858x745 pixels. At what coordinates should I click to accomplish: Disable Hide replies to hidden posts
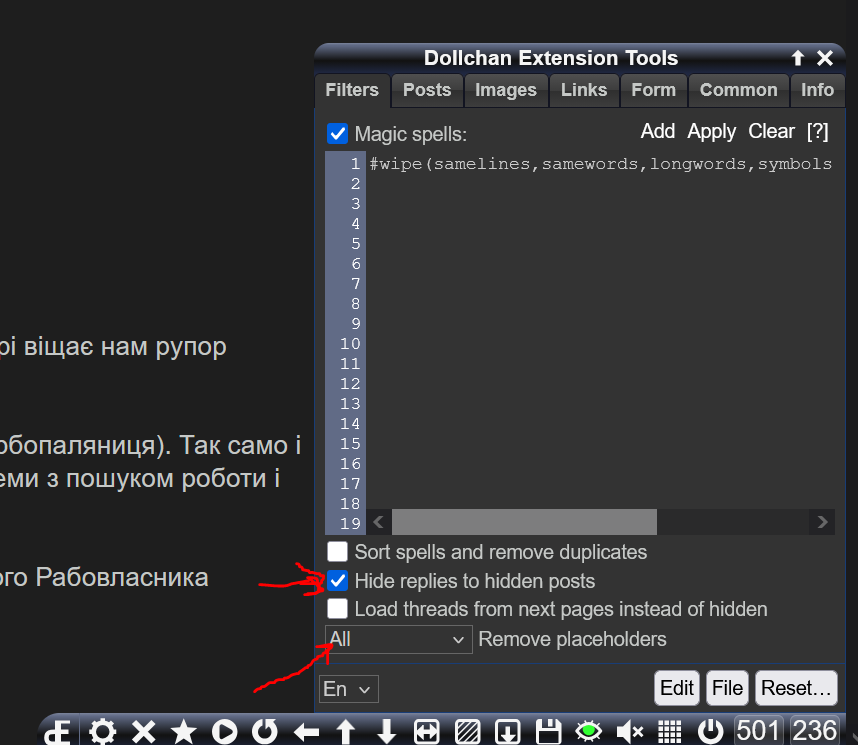pos(338,581)
